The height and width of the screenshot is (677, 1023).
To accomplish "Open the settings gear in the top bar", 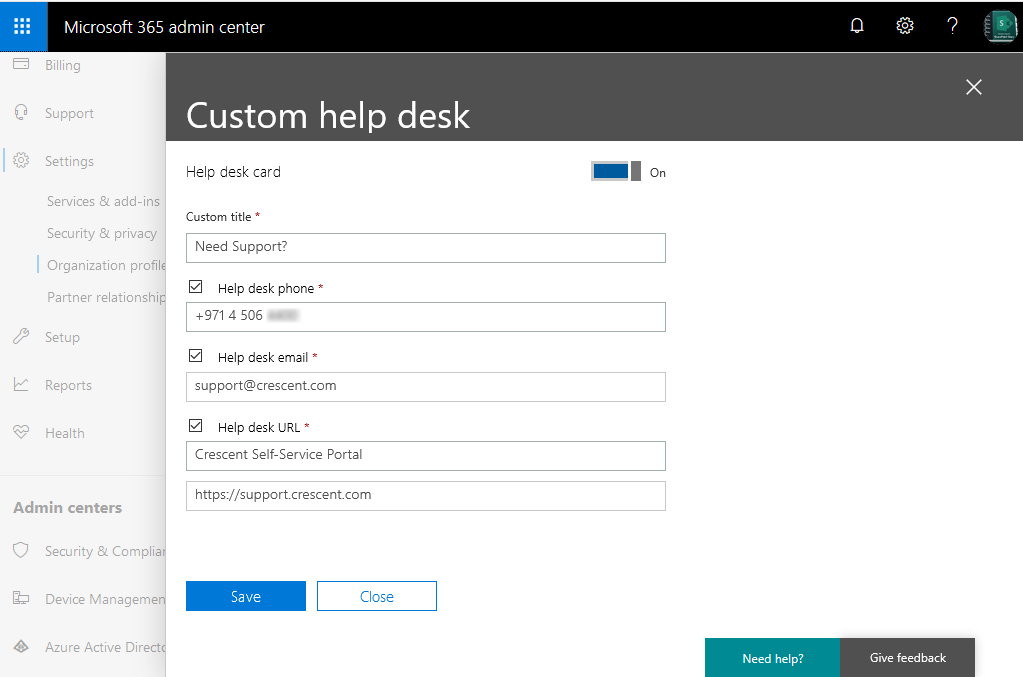I will pyautogui.click(x=904, y=25).
